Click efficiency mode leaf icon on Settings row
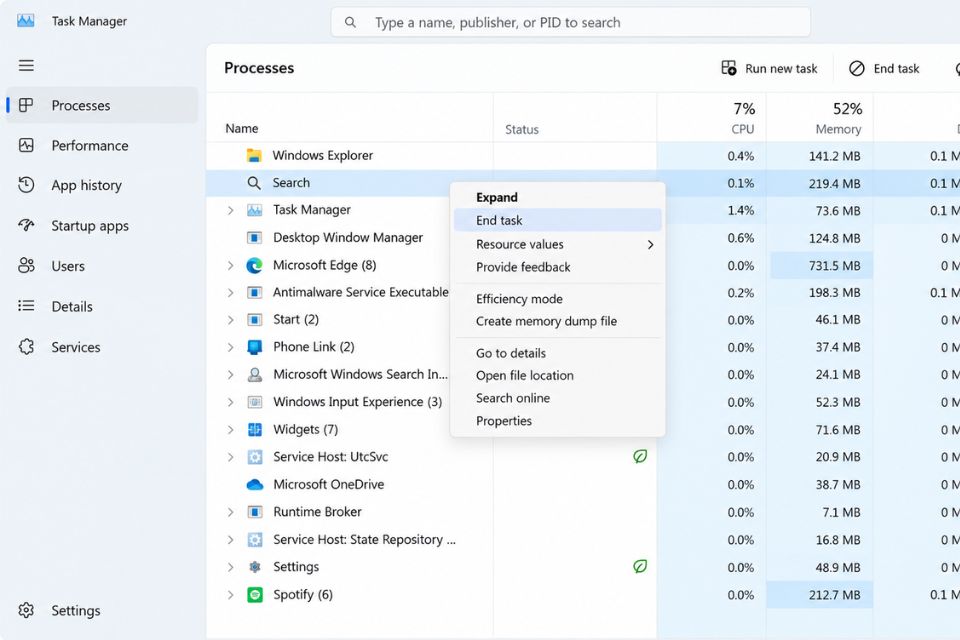This screenshot has height=640, width=960. 640,567
